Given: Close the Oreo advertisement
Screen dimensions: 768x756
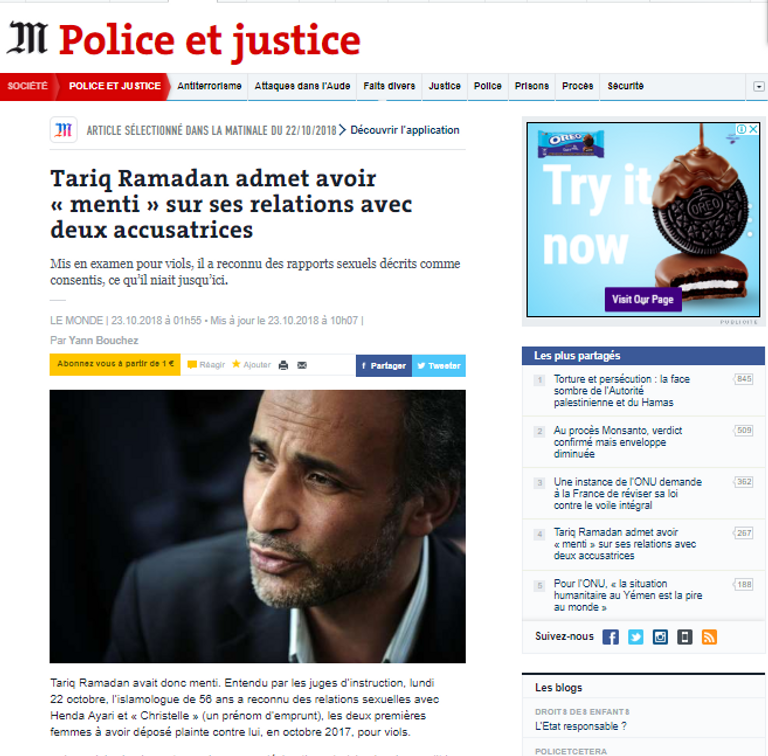Looking at the screenshot, I should pos(754,129).
